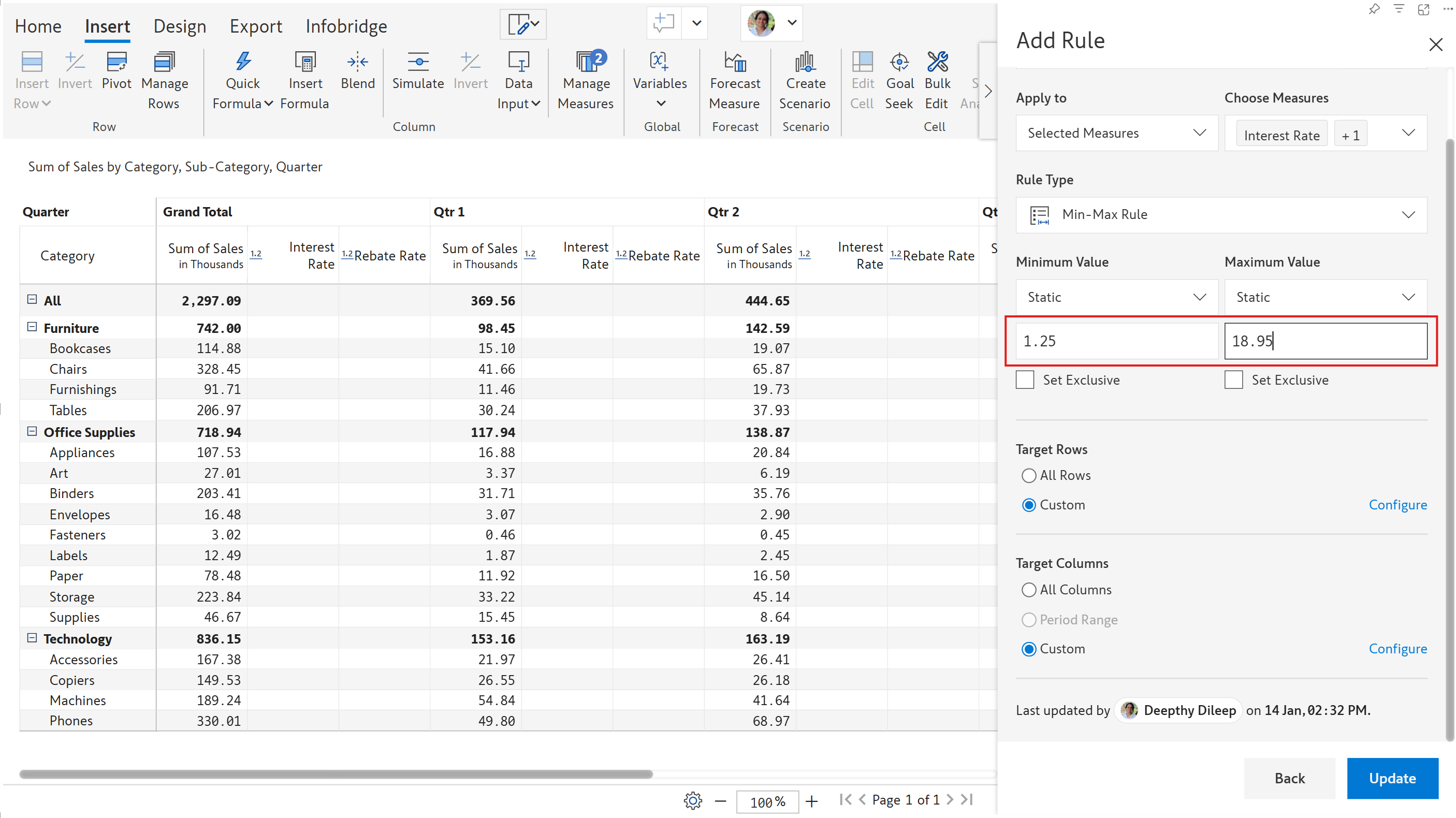This screenshot has height=818, width=1456.
Task: Select All Columns radio option
Action: [1029, 590]
